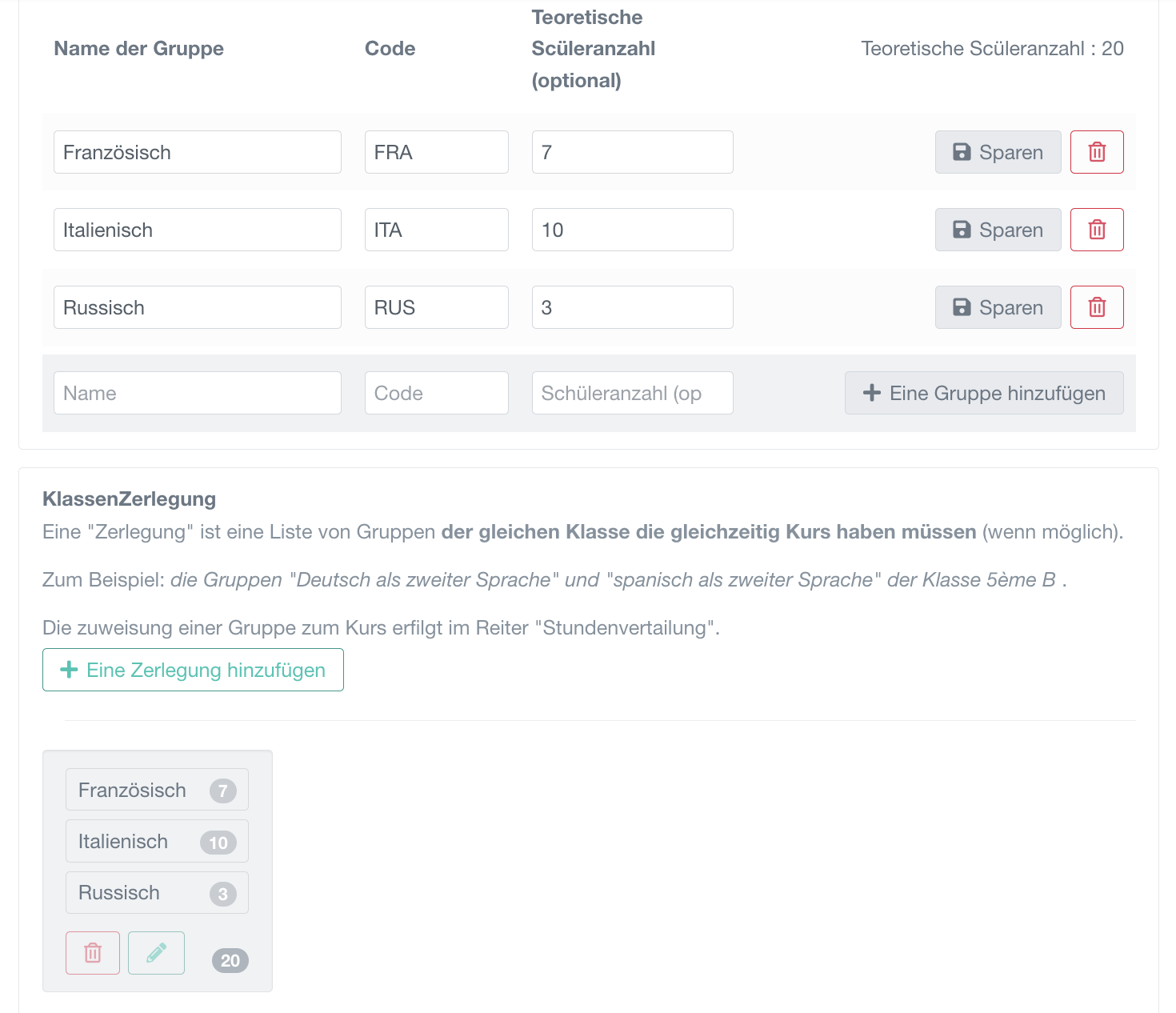Focus the Französisch group name field
This screenshot has width=1176, height=1013.
click(x=197, y=152)
